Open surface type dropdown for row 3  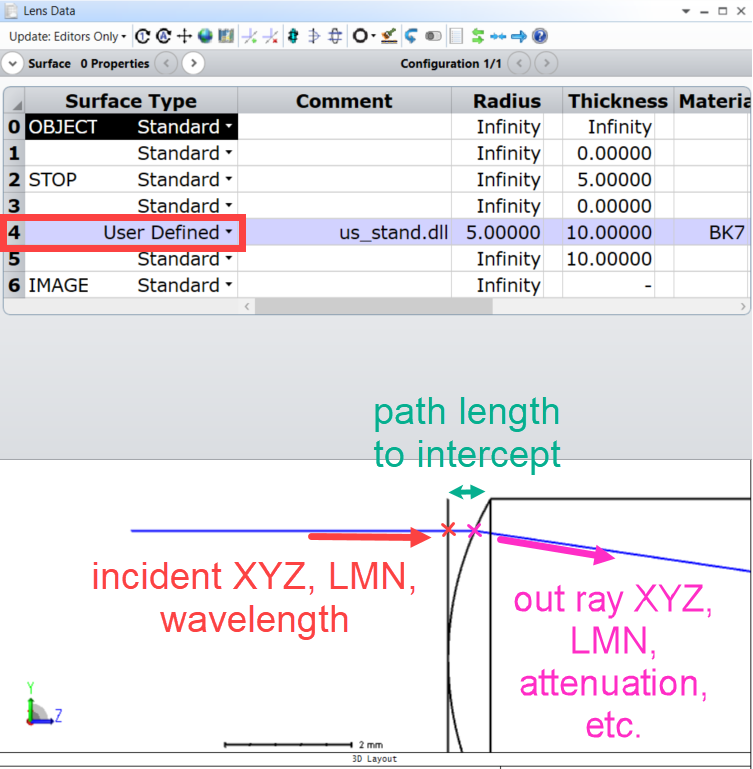(229, 205)
